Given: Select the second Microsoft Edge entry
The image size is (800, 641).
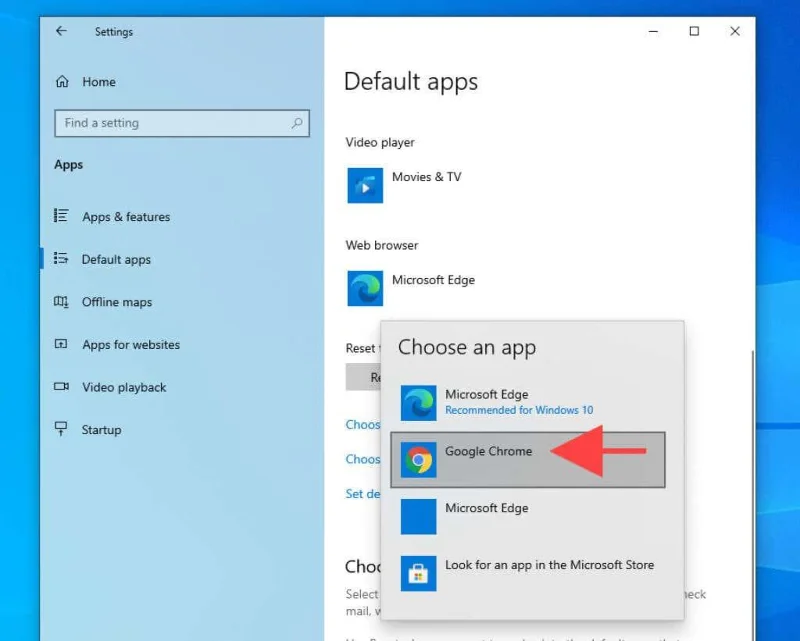Looking at the screenshot, I should (x=528, y=516).
